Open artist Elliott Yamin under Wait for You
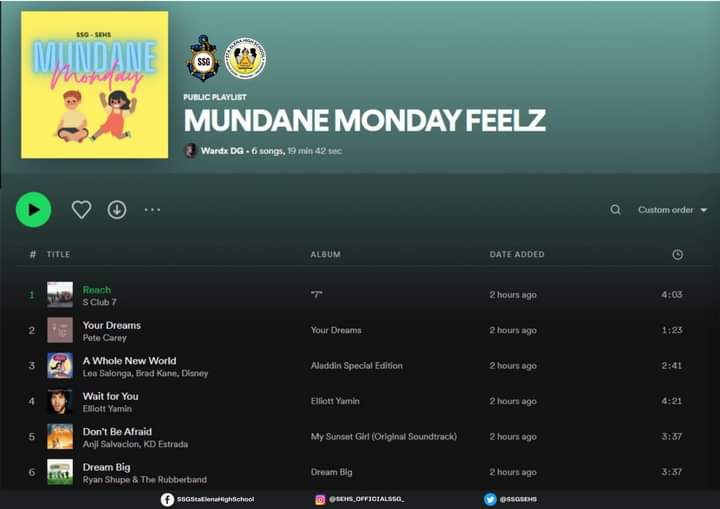Screen dimensions: 720x509 pos(107,409)
